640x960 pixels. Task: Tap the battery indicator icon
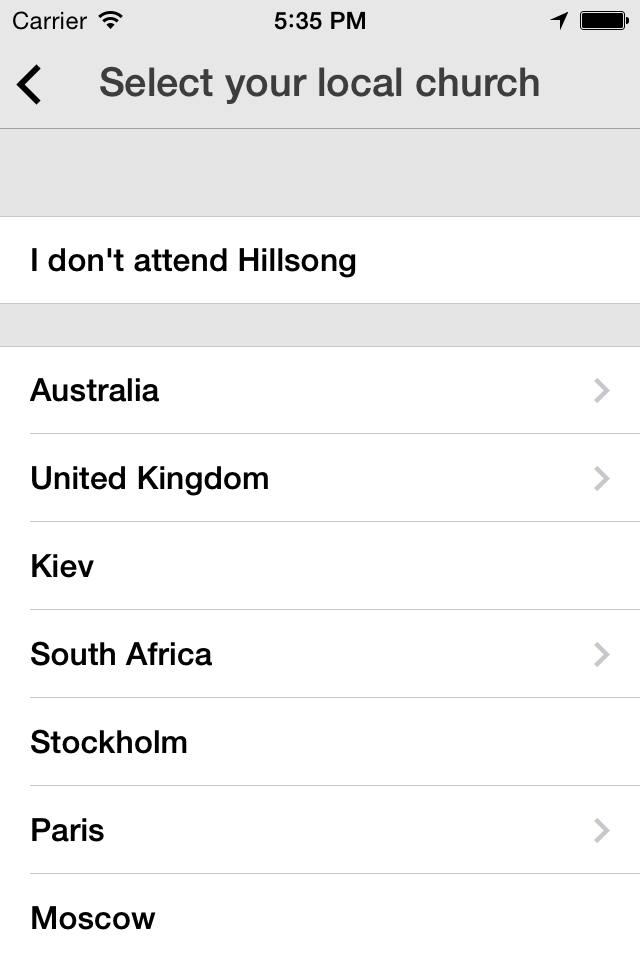pyautogui.click(x=603, y=20)
